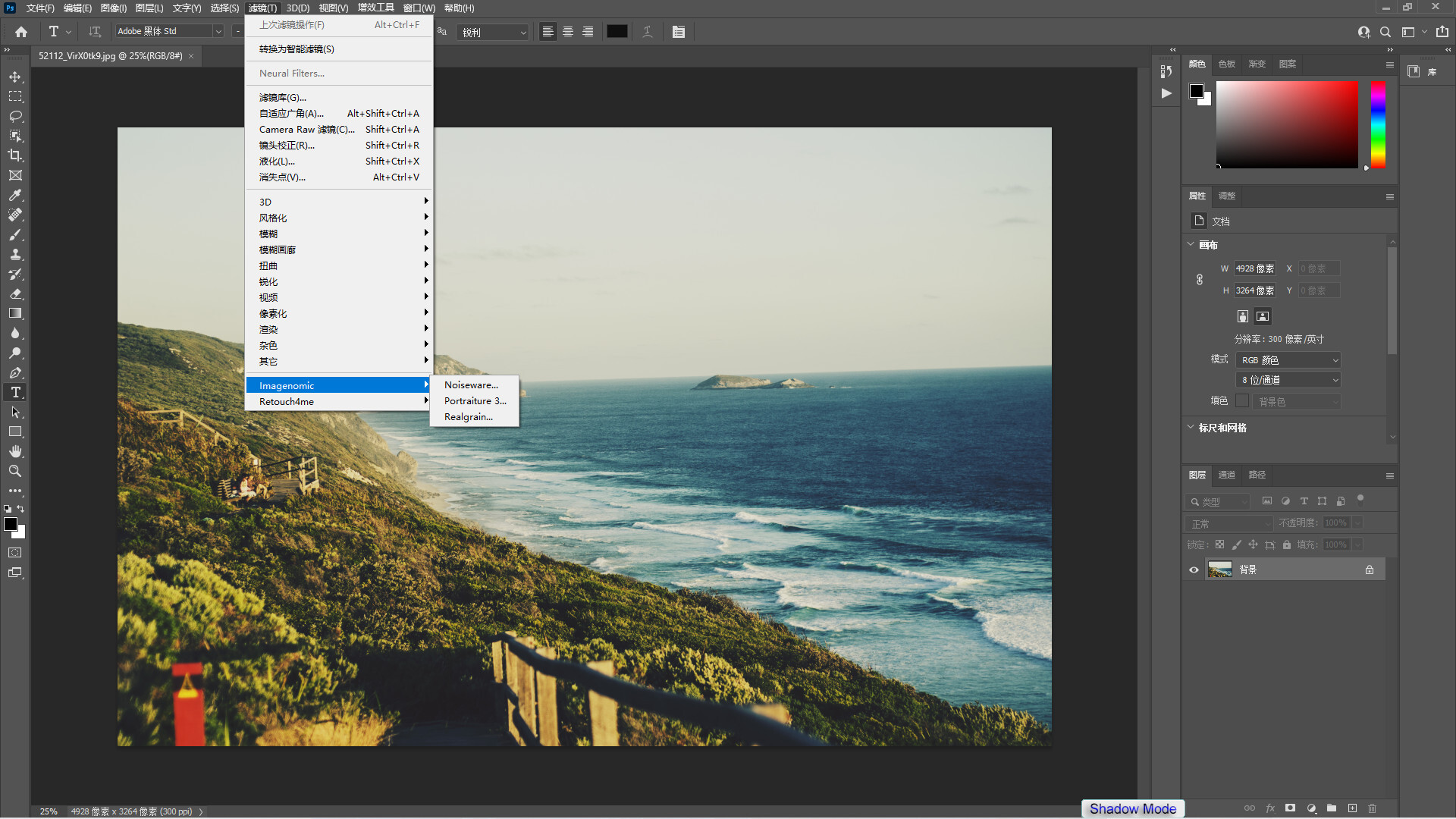Create a new layer using the plus icon
Image resolution: width=1456 pixels, height=819 pixels.
(x=1352, y=808)
